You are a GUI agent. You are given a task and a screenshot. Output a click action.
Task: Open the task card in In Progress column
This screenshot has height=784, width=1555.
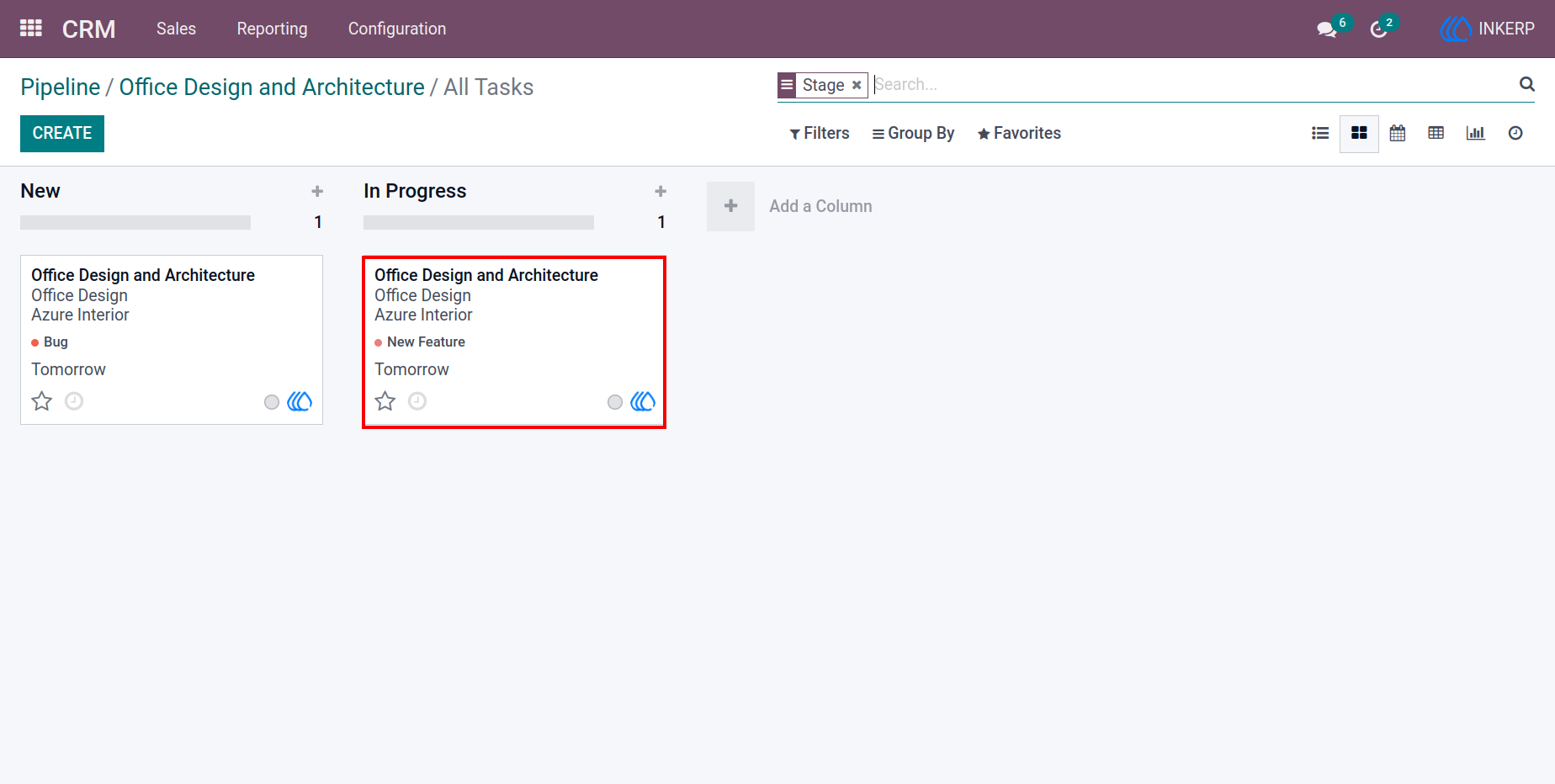point(514,342)
